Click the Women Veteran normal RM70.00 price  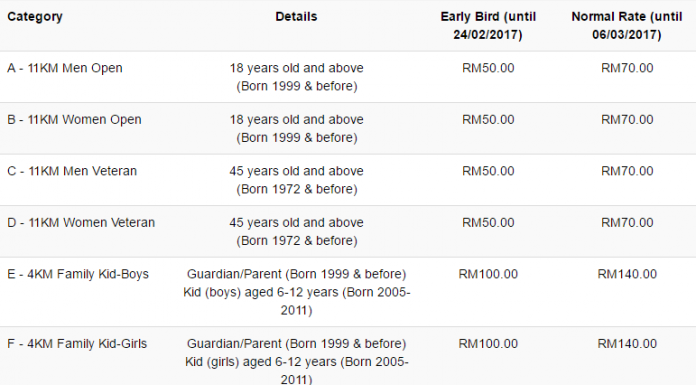pyautogui.click(x=627, y=223)
